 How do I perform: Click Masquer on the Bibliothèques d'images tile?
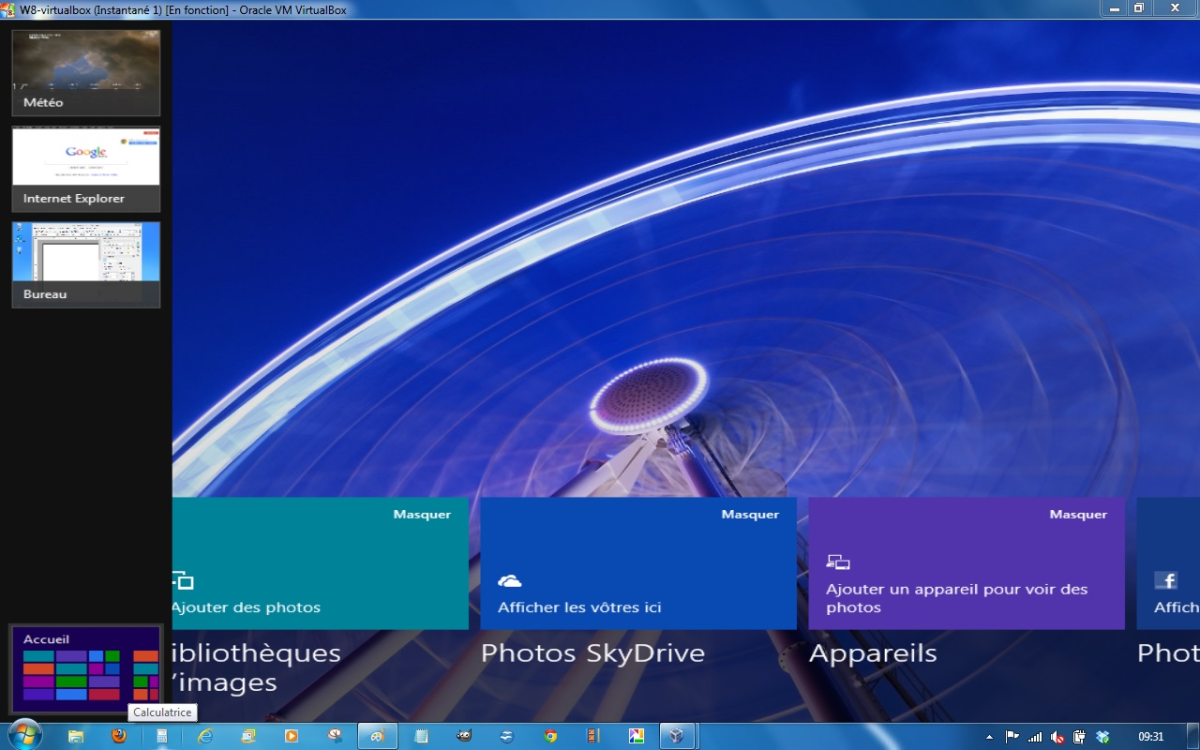pyautogui.click(x=422, y=514)
